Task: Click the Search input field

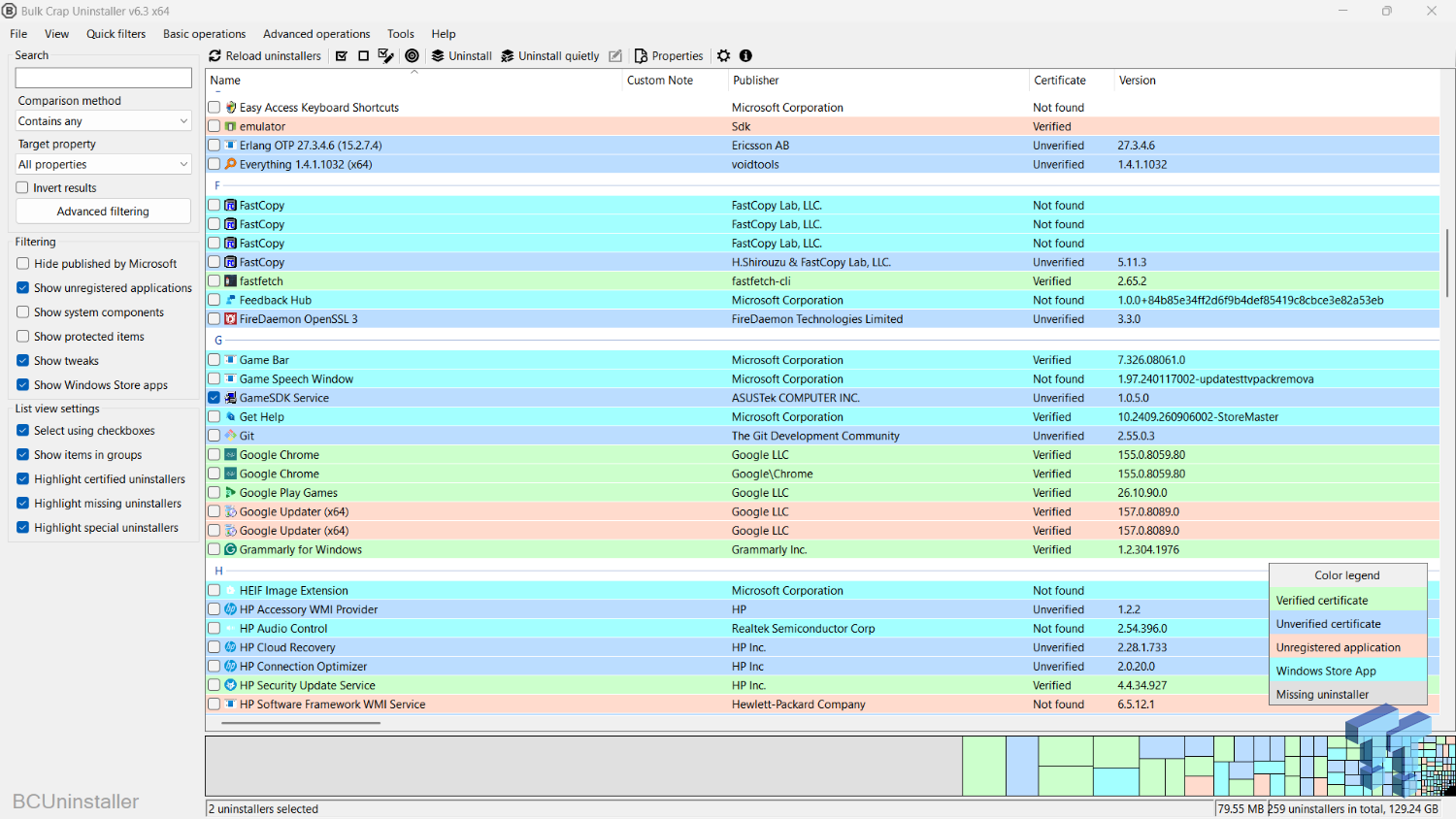Action: click(103, 78)
